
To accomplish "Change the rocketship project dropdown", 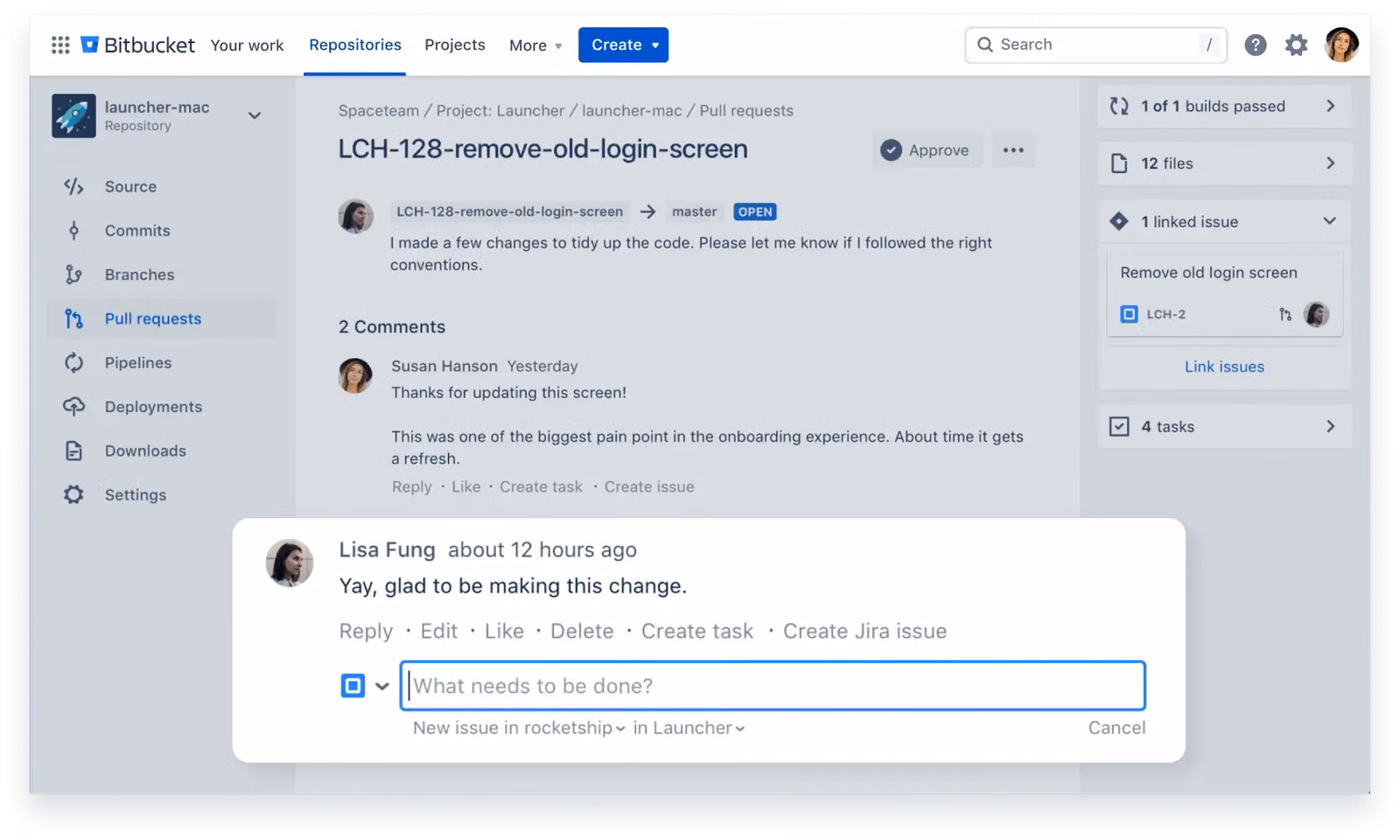I will 516,727.
